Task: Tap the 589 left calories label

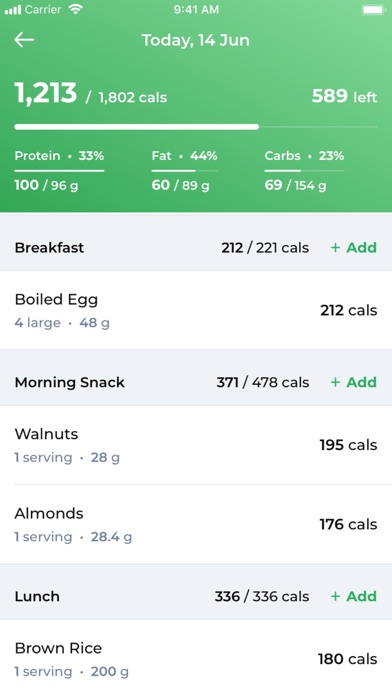Action: [x=344, y=96]
